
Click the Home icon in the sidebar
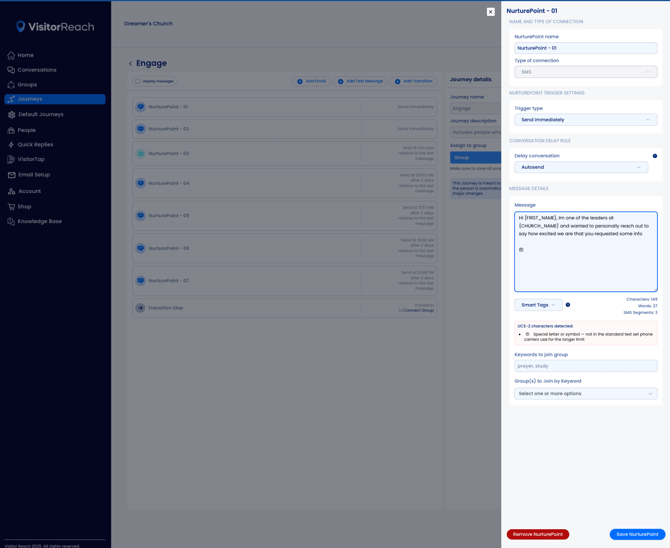click(11, 55)
